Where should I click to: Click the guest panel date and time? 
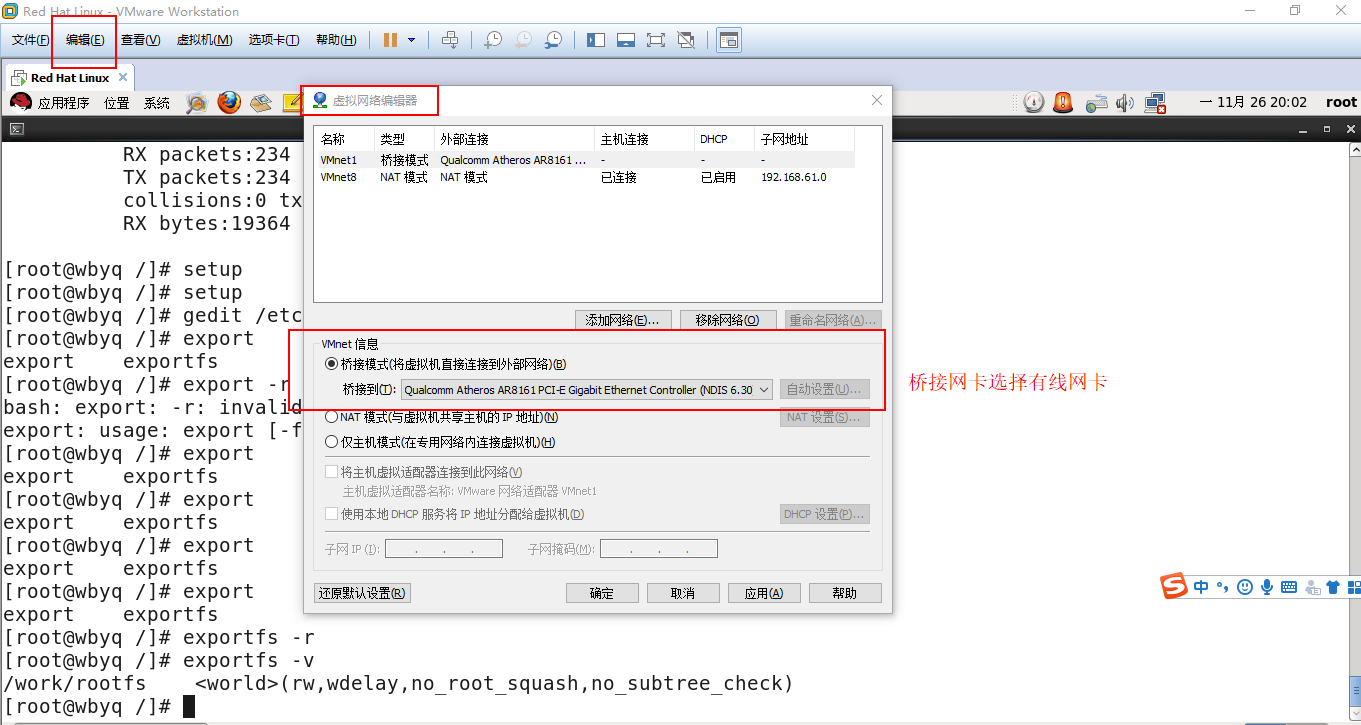(1253, 102)
